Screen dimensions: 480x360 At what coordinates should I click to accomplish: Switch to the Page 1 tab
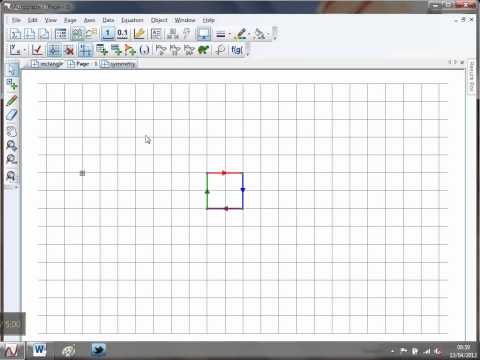pyautogui.click(x=82, y=64)
